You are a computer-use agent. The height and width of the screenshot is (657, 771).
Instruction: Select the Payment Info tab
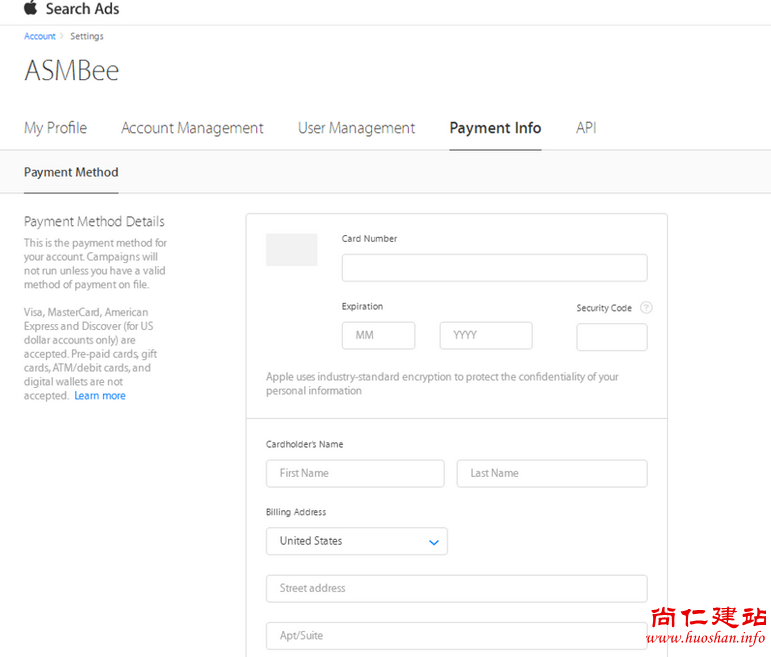click(x=495, y=128)
